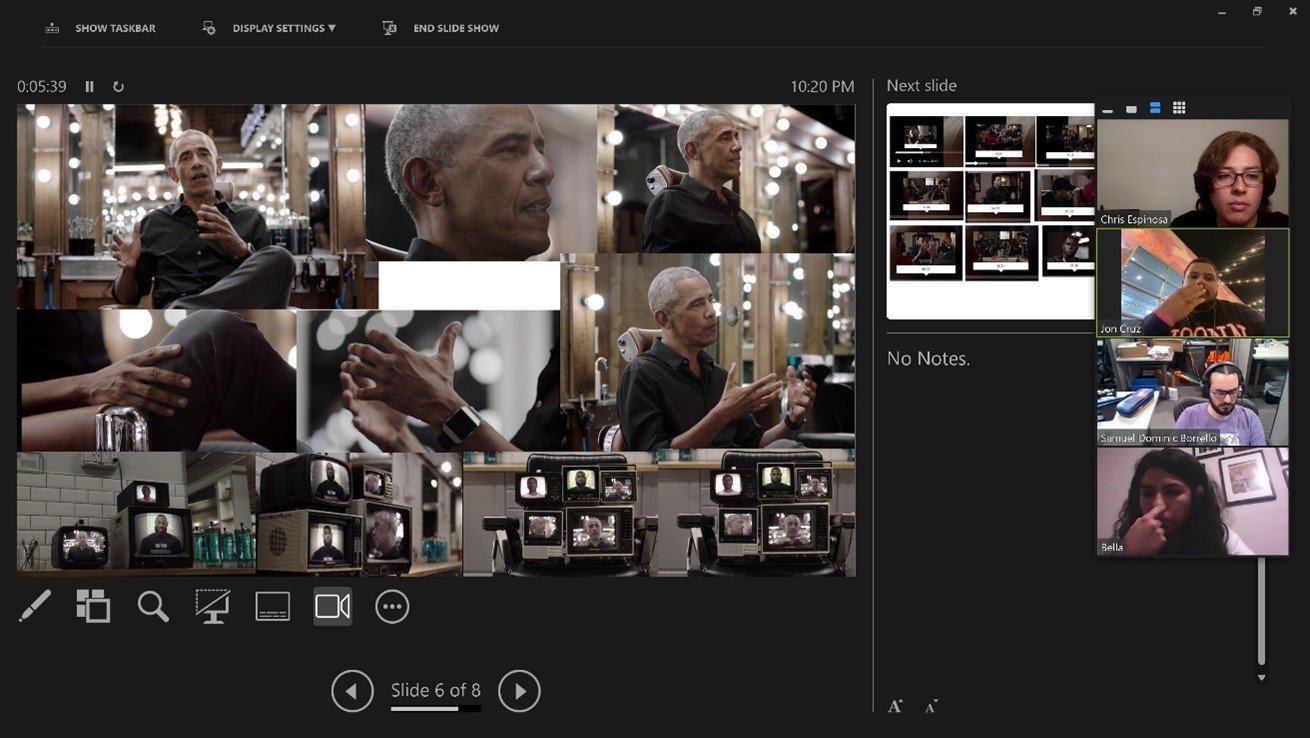The height and width of the screenshot is (738, 1310).
Task: Open the See All Slides grid
Action: point(93,606)
